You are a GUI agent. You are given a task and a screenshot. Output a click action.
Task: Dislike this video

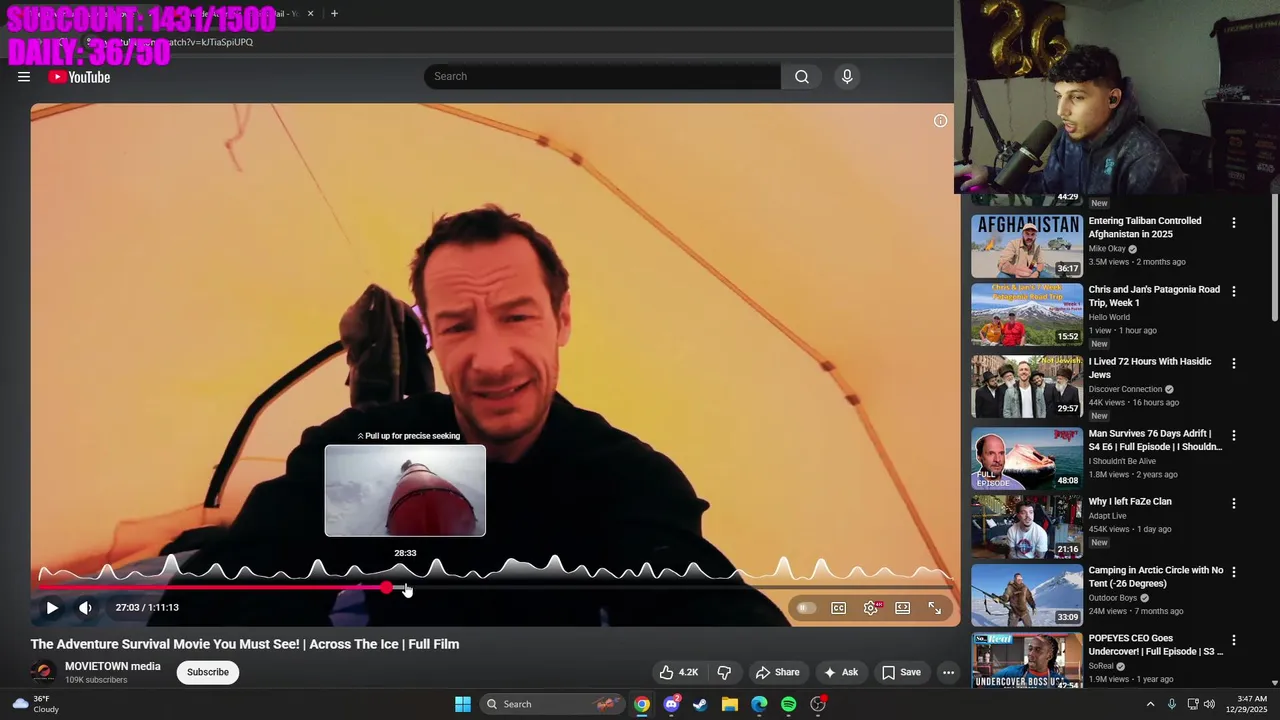pyautogui.click(x=725, y=672)
